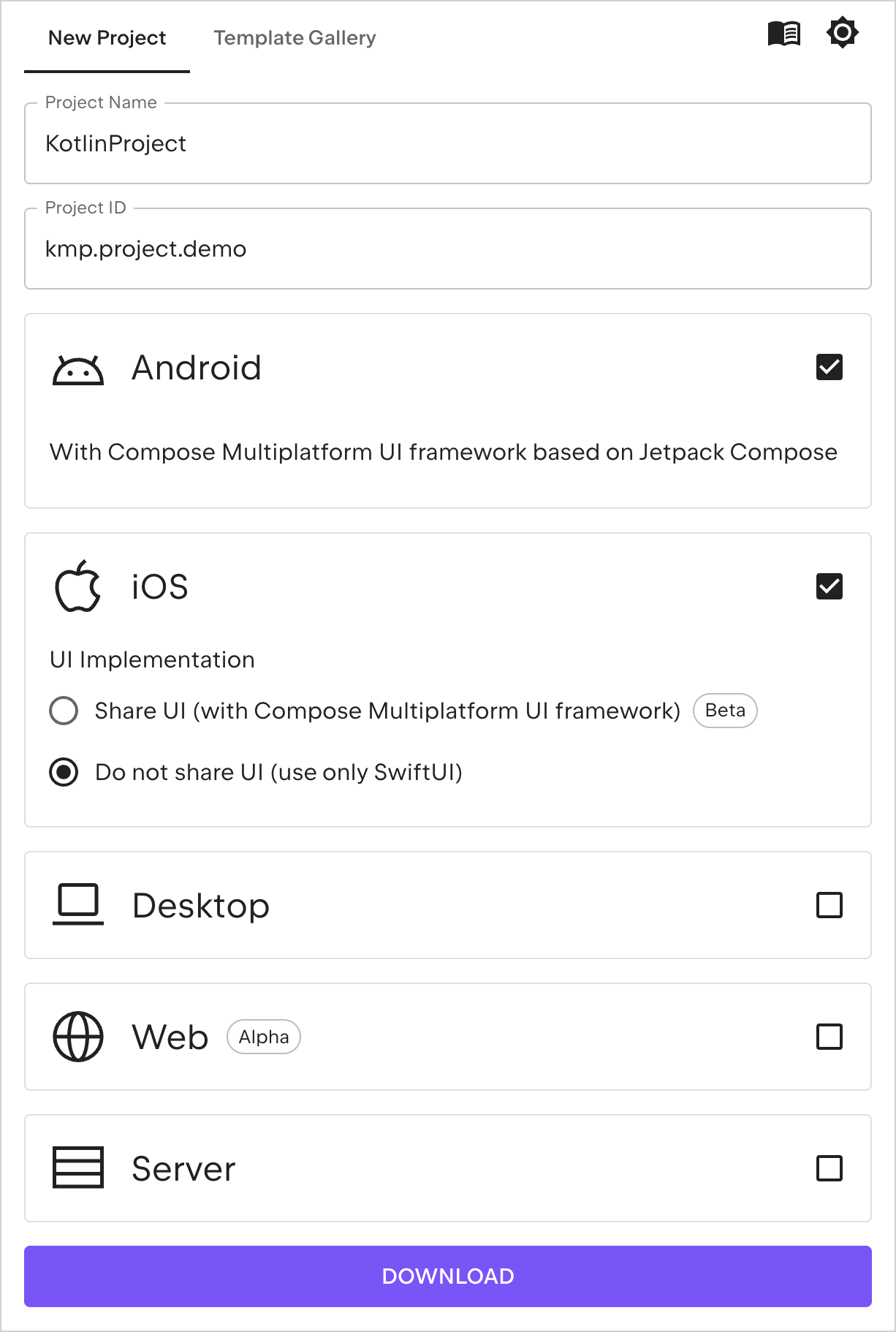Click the globe icon next to Web

77,1037
